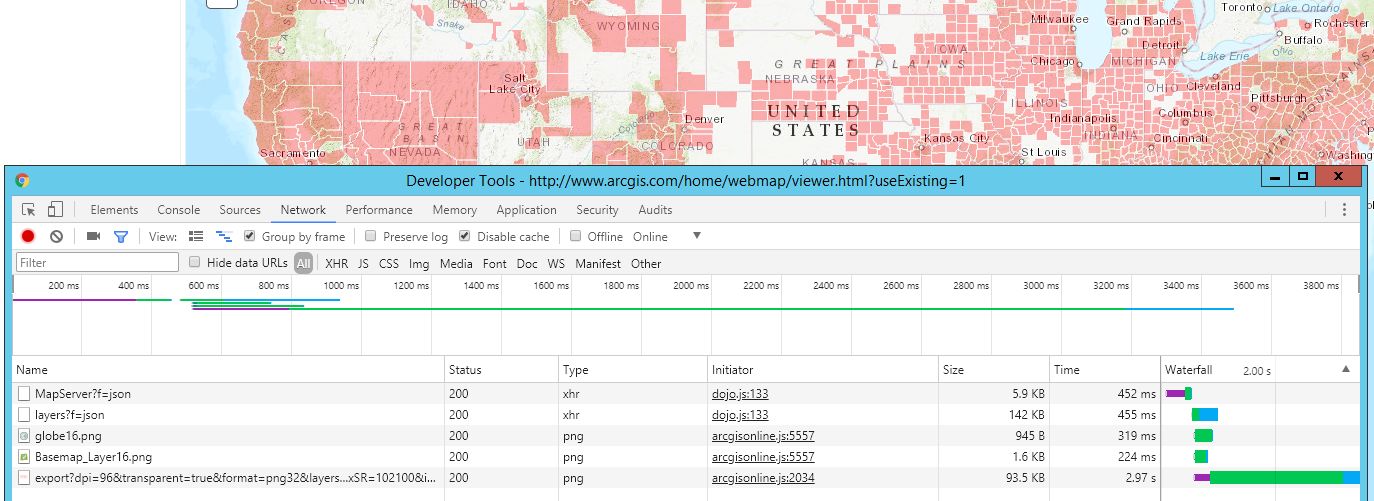Open the network throttling dropdown arrow
Screen dimensions: 1374x501
(697, 236)
